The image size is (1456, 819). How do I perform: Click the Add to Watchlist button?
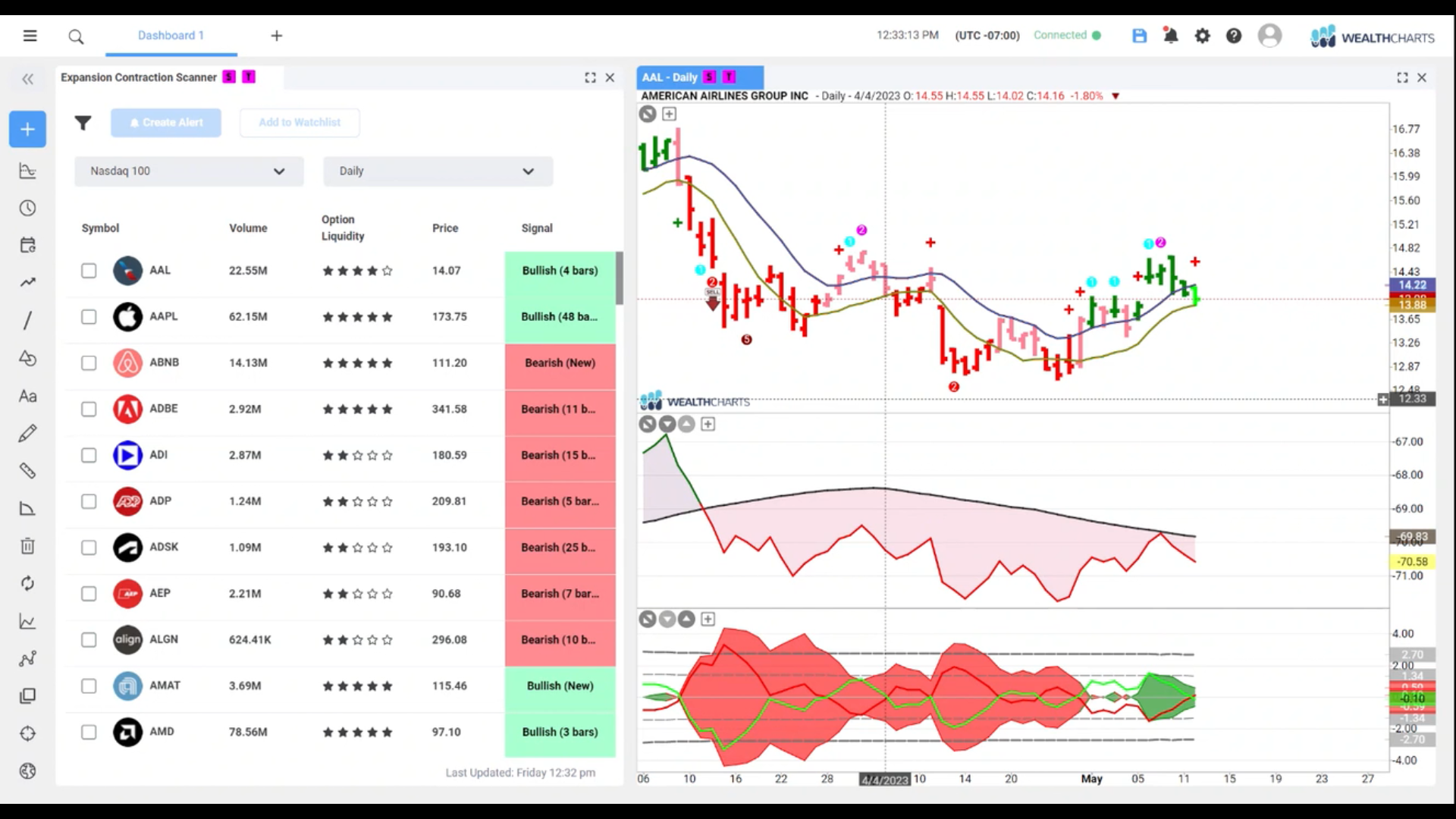coord(300,123)
